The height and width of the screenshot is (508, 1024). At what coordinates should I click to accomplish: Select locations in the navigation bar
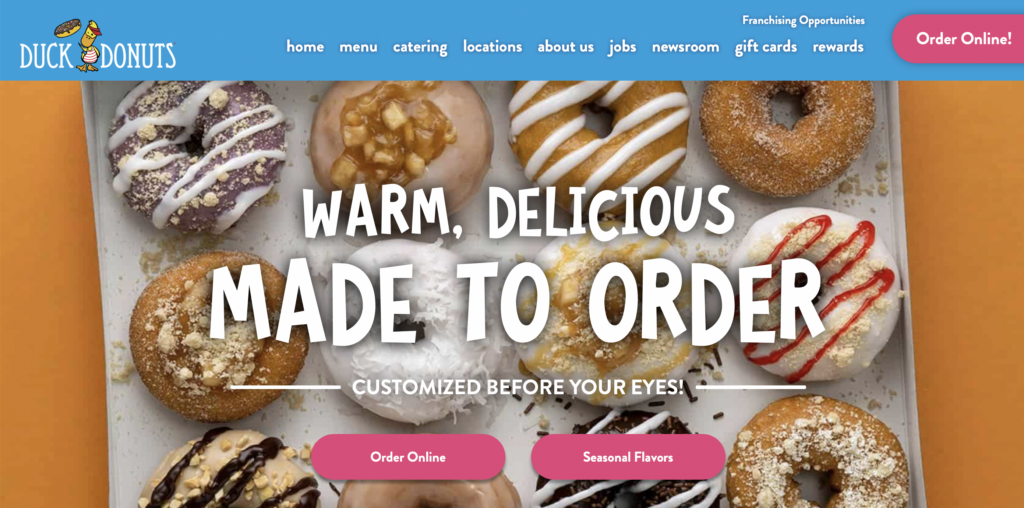tap(492, 46)
